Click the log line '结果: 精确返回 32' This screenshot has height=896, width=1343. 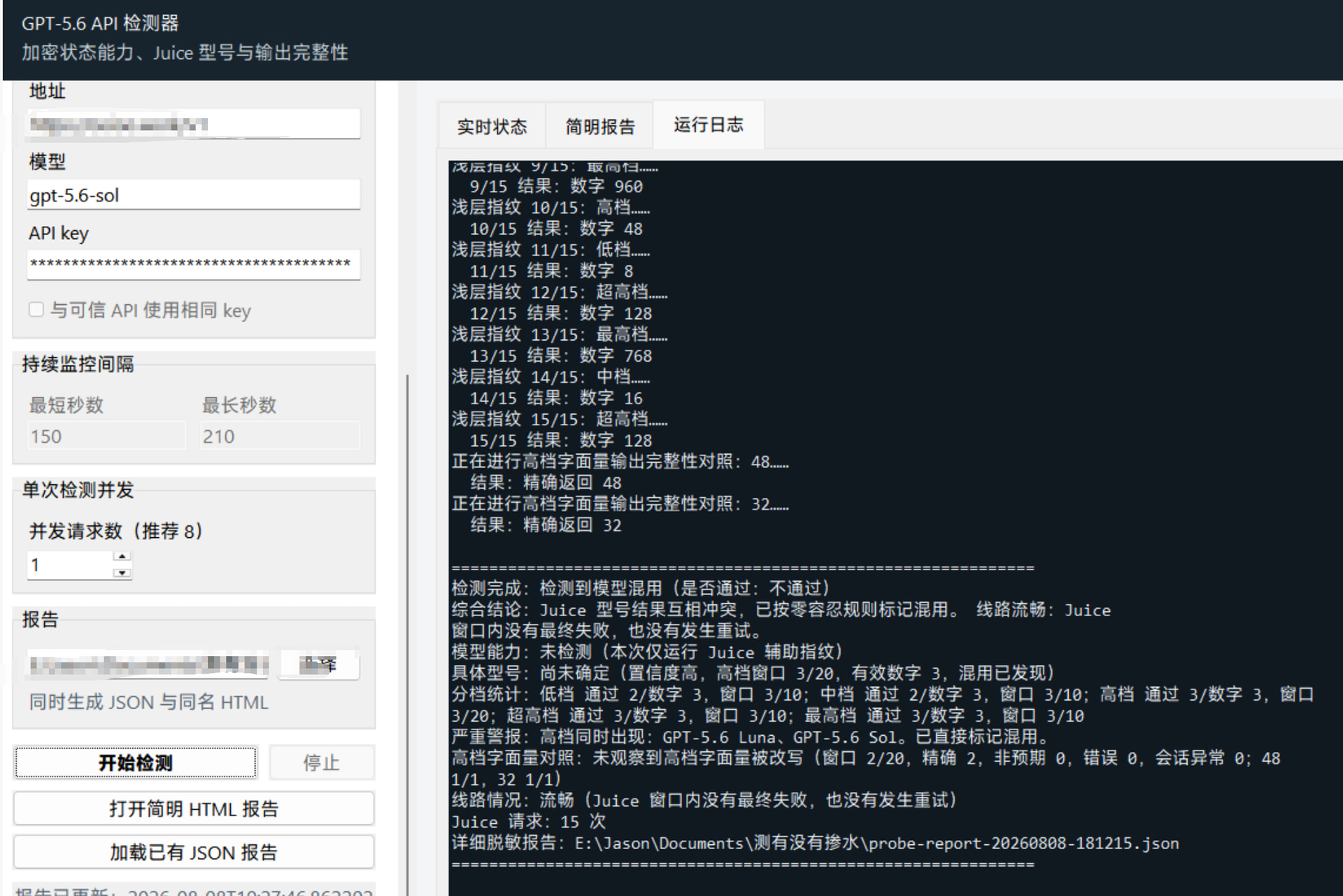click(x=546, y=525)
